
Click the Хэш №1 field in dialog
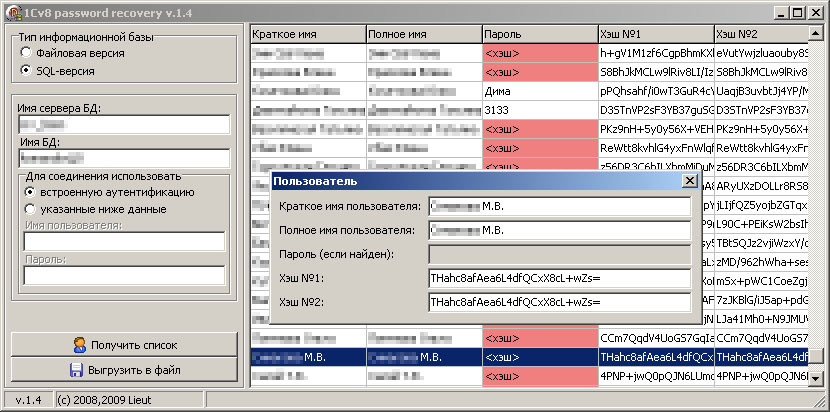point(560,279)
